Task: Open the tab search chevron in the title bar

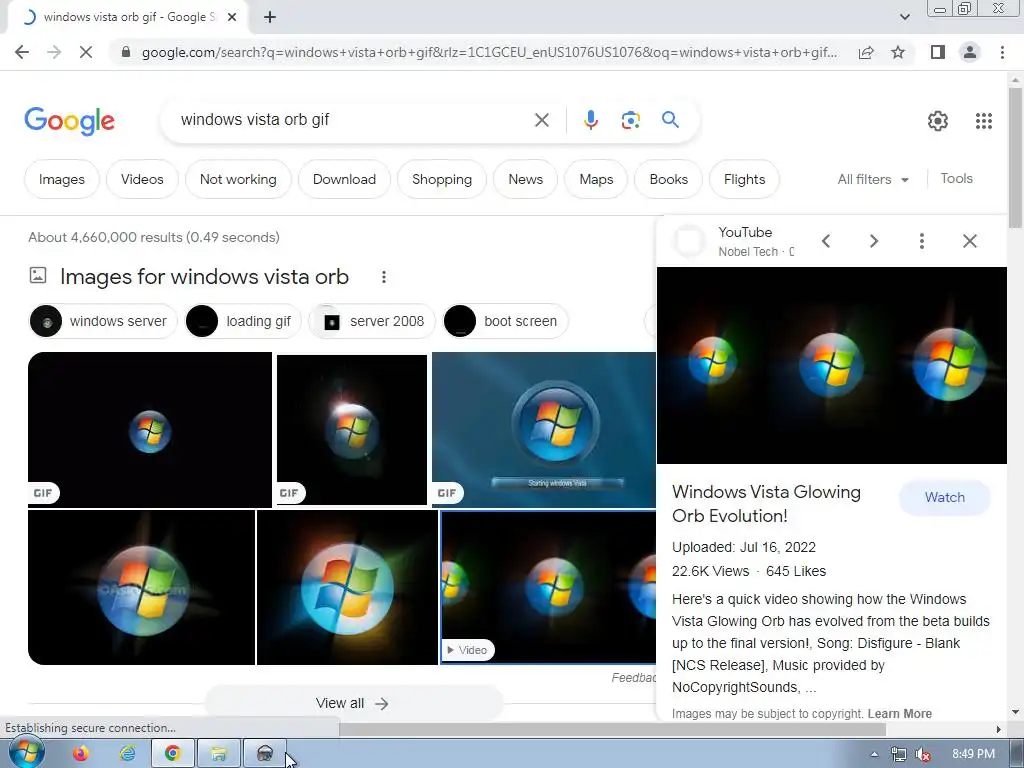Action: (904, 17)
